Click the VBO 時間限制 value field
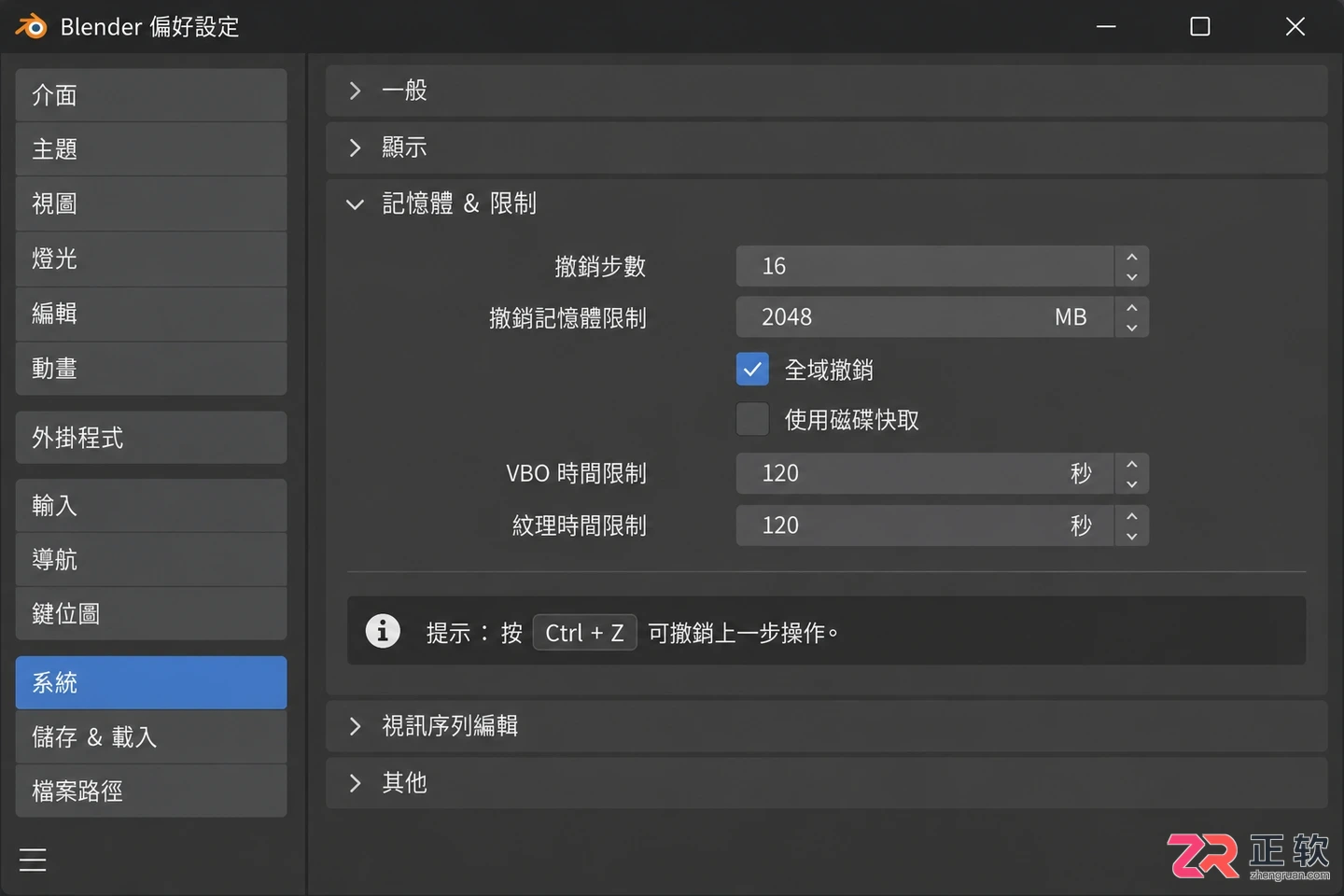This screenshot has height=896, width=1344. (x=925, y=473)
